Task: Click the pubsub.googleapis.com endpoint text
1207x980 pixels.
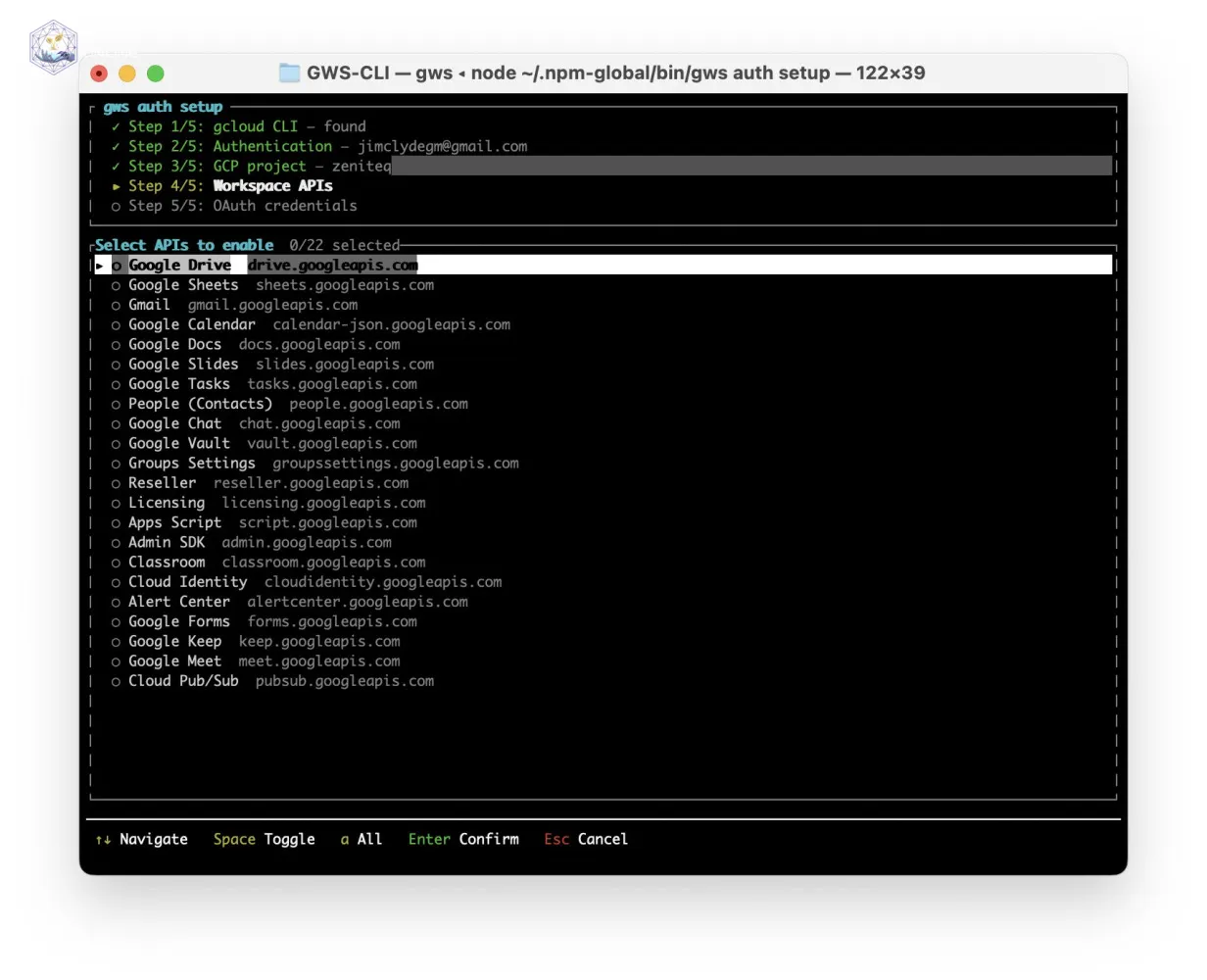Action: pos(345,681)
